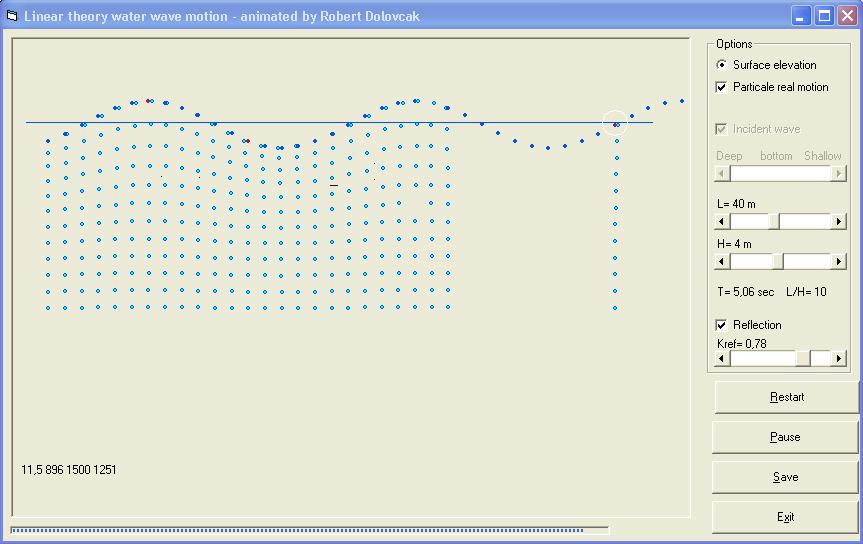The width and height of the screenshot is (863, 544).
Task: Click right arrow of the L wavelength slider
Action: 839,221
